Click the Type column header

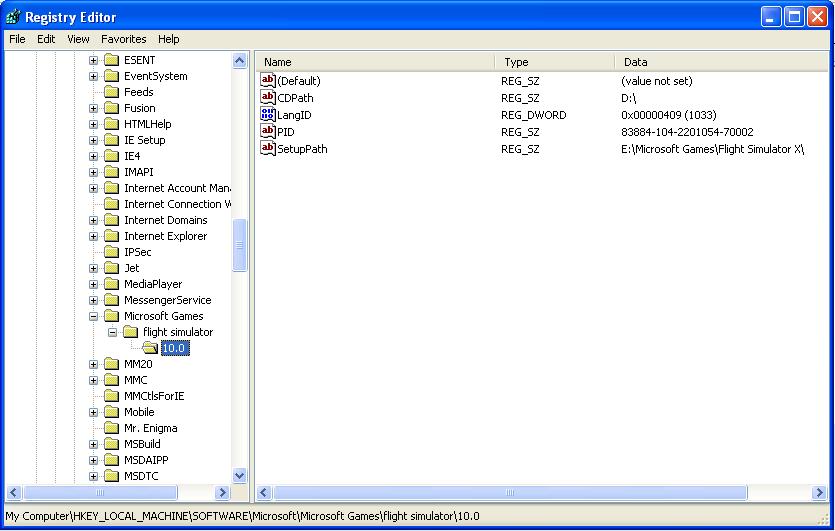click(554, 62)
